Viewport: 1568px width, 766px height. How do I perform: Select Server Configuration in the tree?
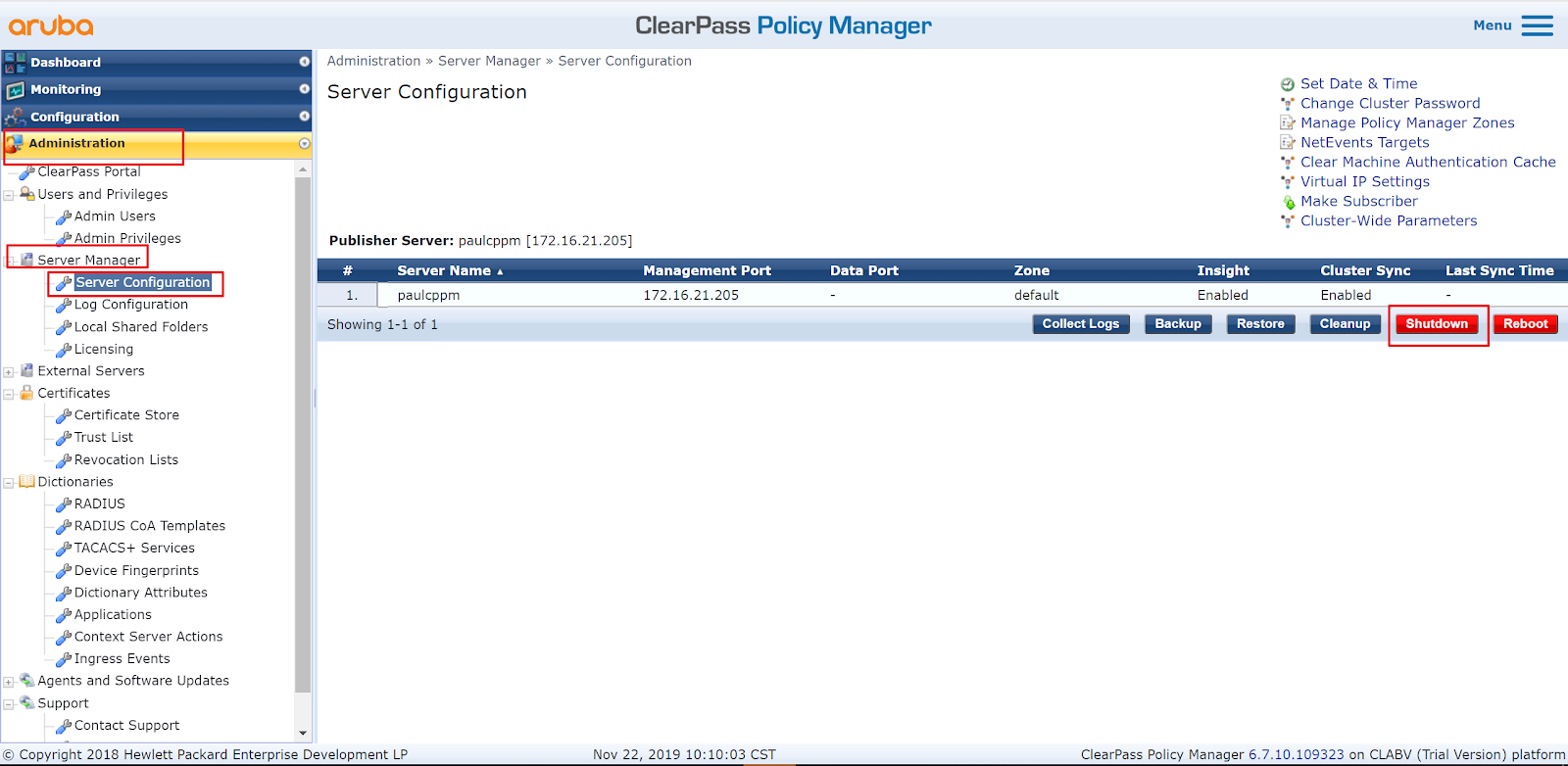[143, 282]
